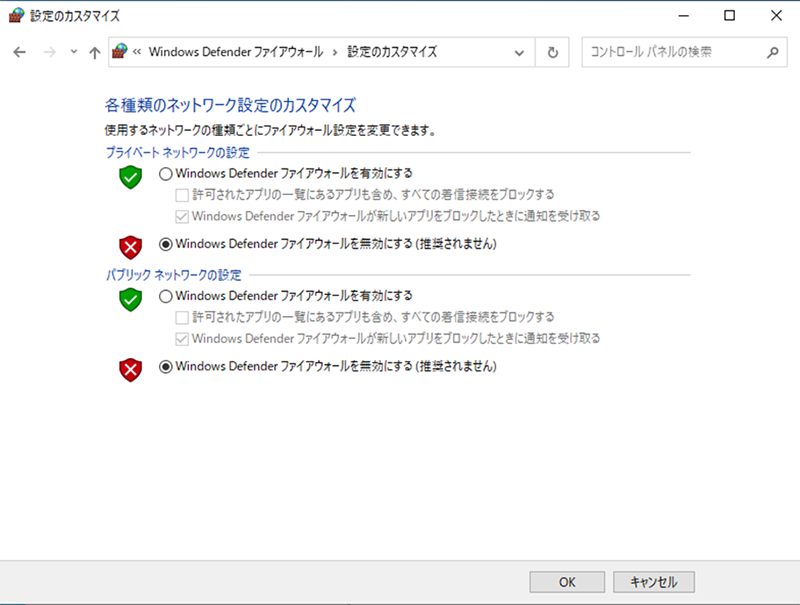Enable firewall for private network
The image size is (800, 605).
pyautogui.click(x=165, y=174)
